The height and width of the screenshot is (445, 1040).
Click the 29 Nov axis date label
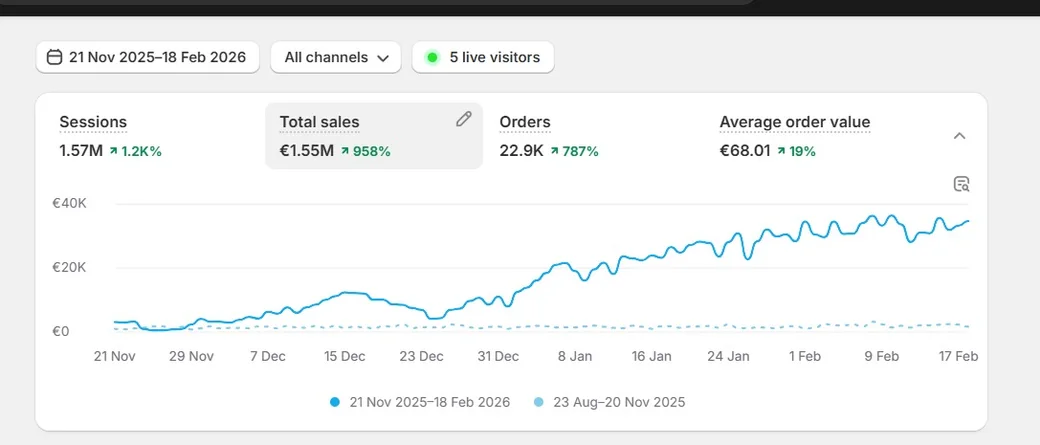coord(192,356)
